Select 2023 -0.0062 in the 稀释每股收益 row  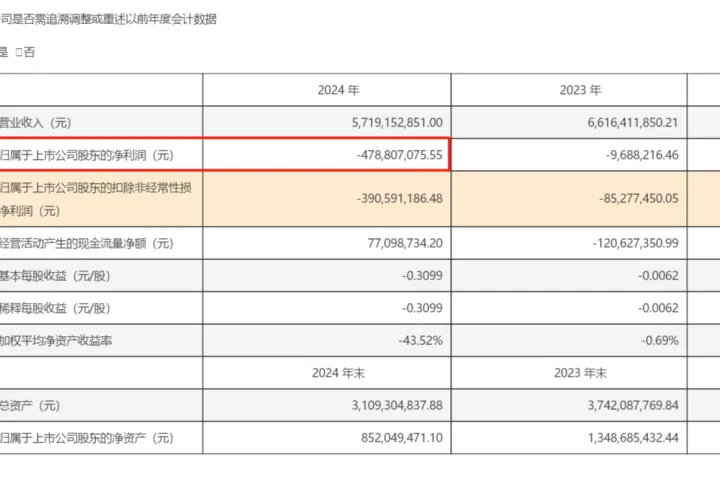[658, 308]
